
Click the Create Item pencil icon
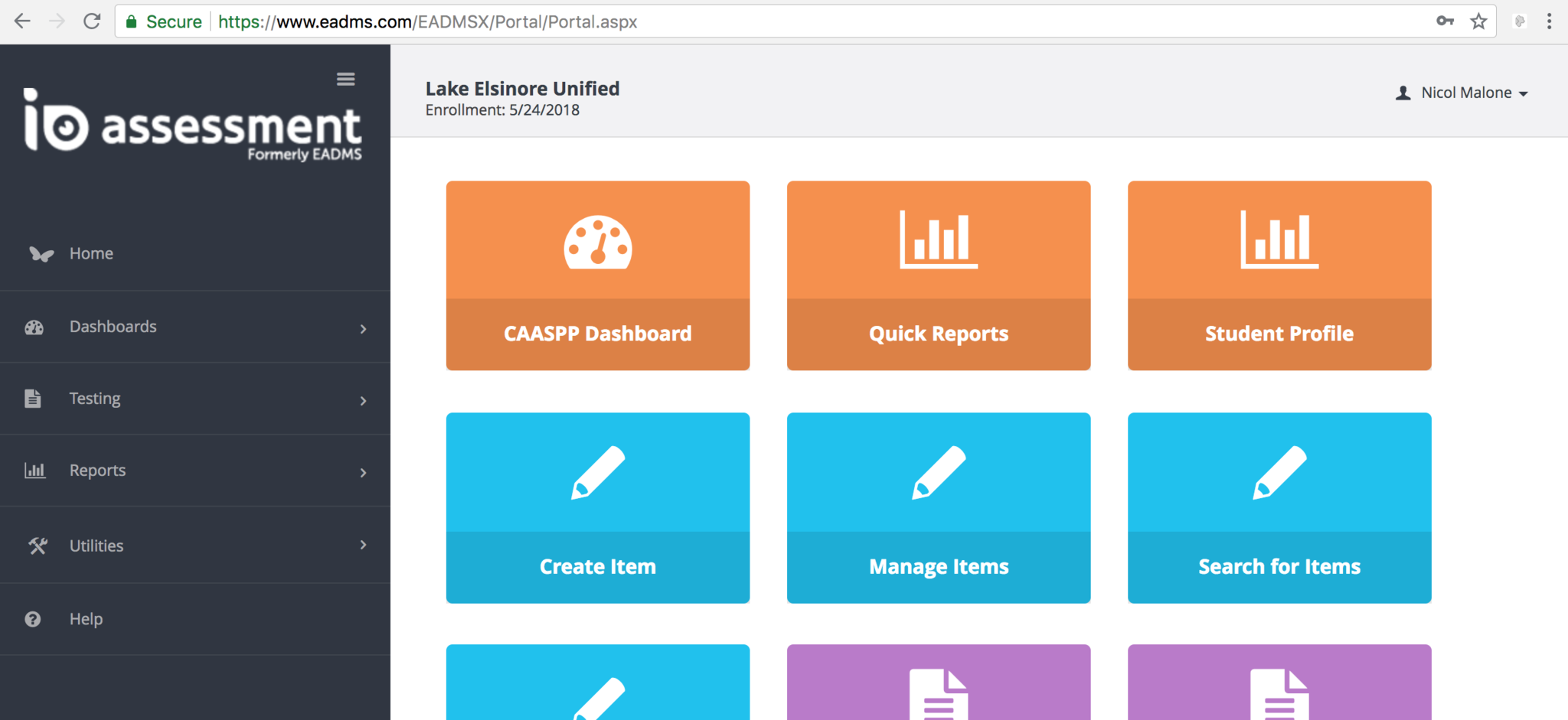(597, 473)
